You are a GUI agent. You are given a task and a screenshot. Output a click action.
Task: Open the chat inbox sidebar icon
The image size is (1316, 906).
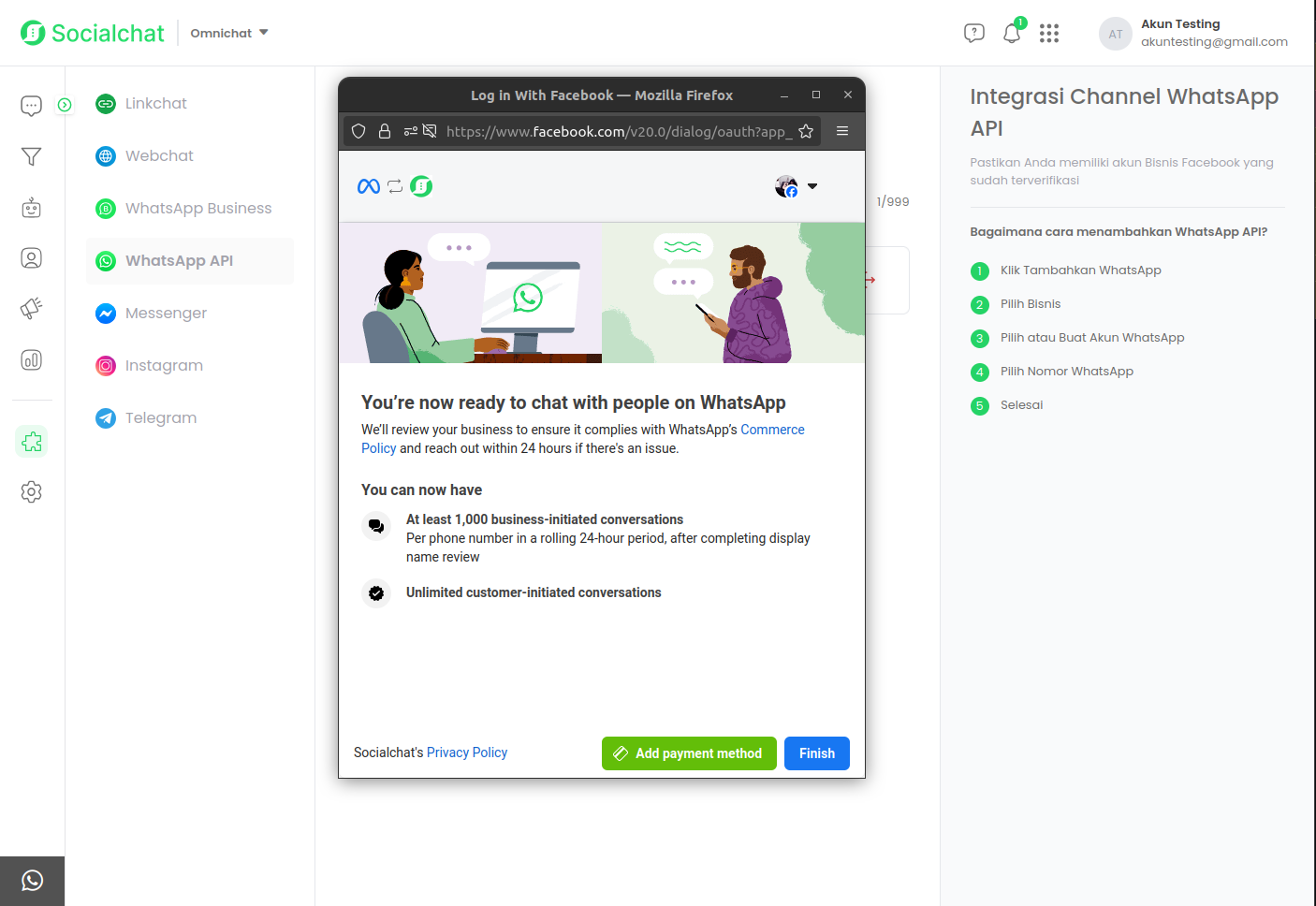point(31,106)
